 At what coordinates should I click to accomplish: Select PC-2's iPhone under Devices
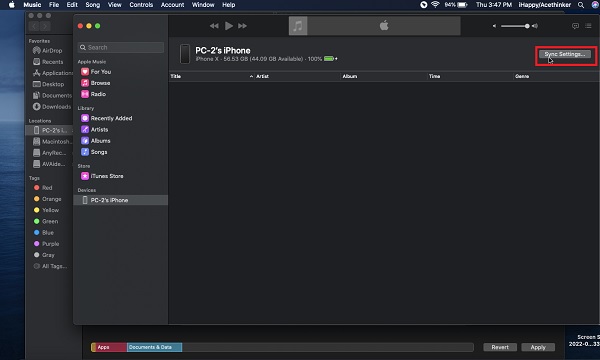point(120,200)
